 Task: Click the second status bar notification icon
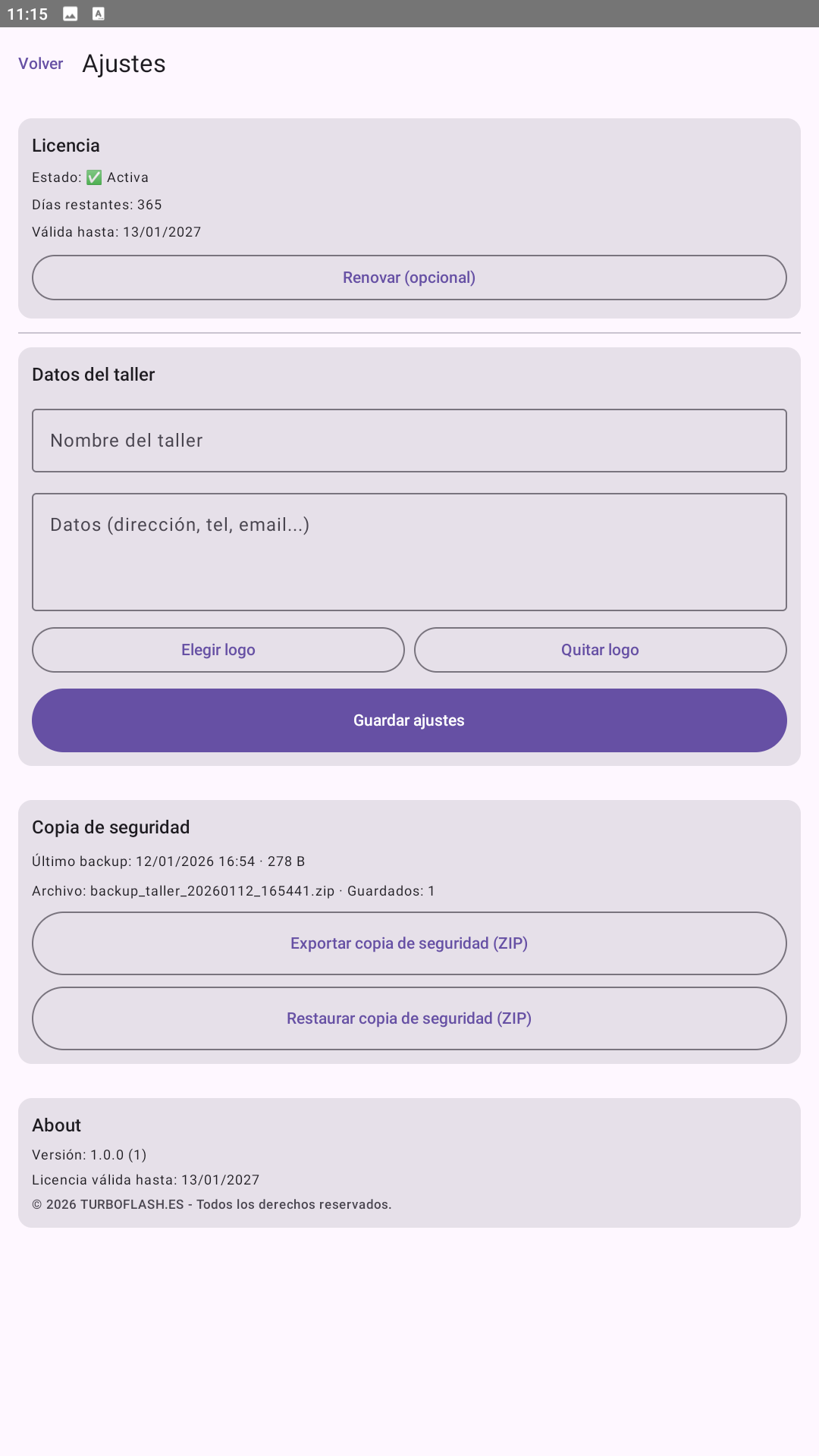[x=99, y=13]
